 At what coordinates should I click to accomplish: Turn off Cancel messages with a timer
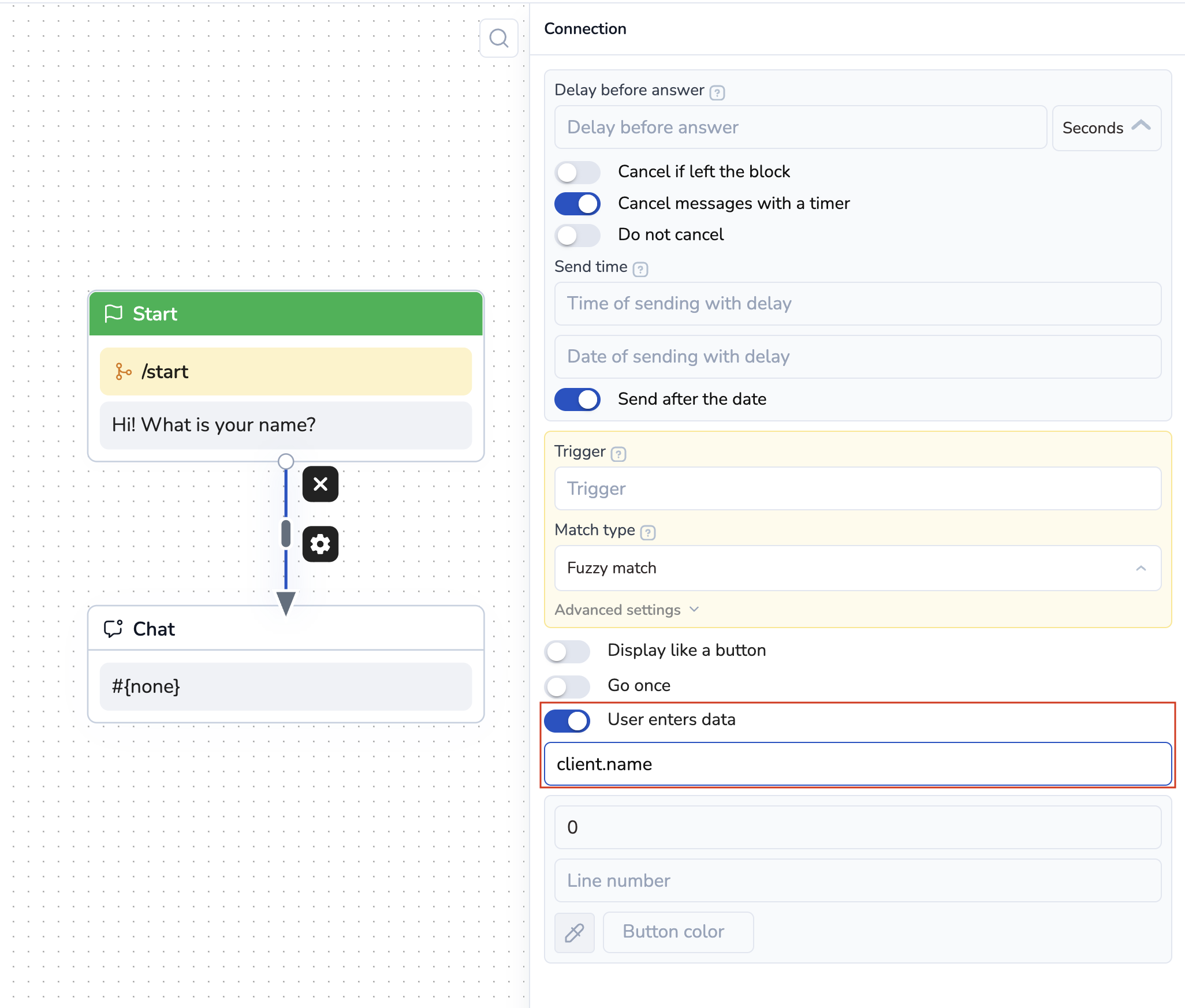[577, 204]
